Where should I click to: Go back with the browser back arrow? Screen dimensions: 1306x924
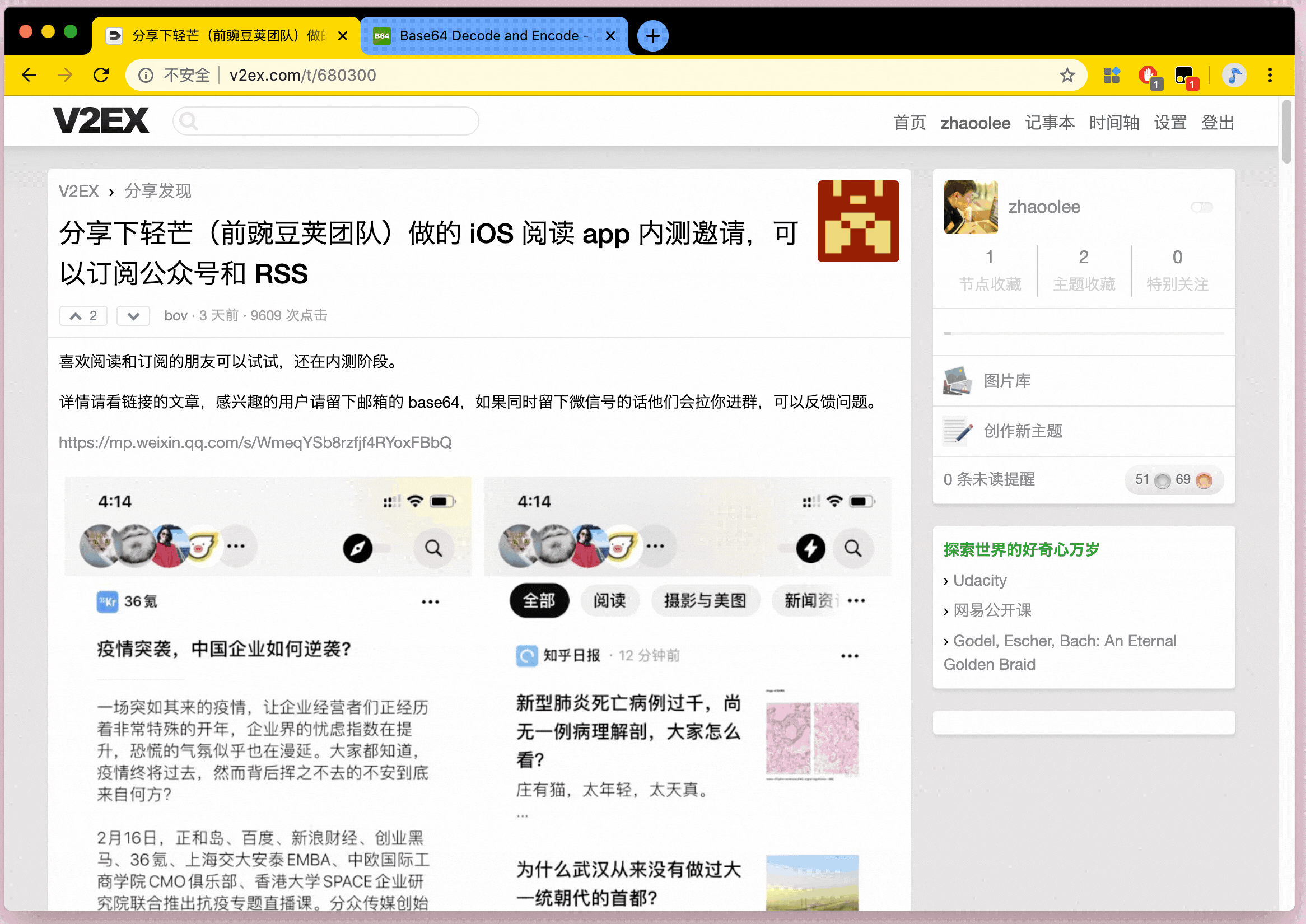point(29,75)
